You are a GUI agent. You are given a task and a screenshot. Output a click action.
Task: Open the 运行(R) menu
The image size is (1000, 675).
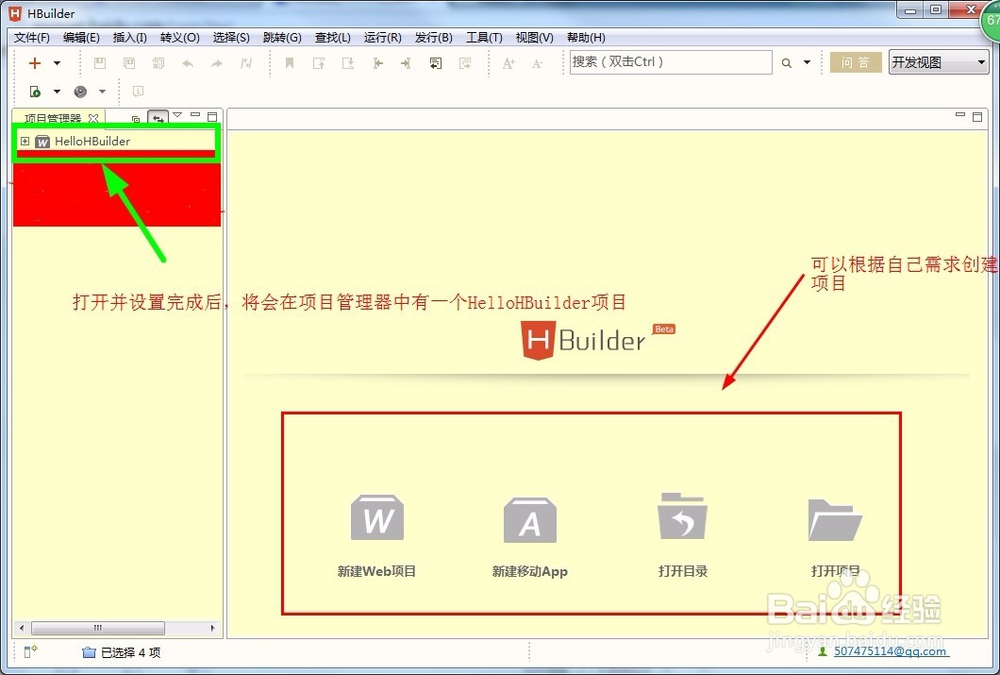[x=382, y=37]
